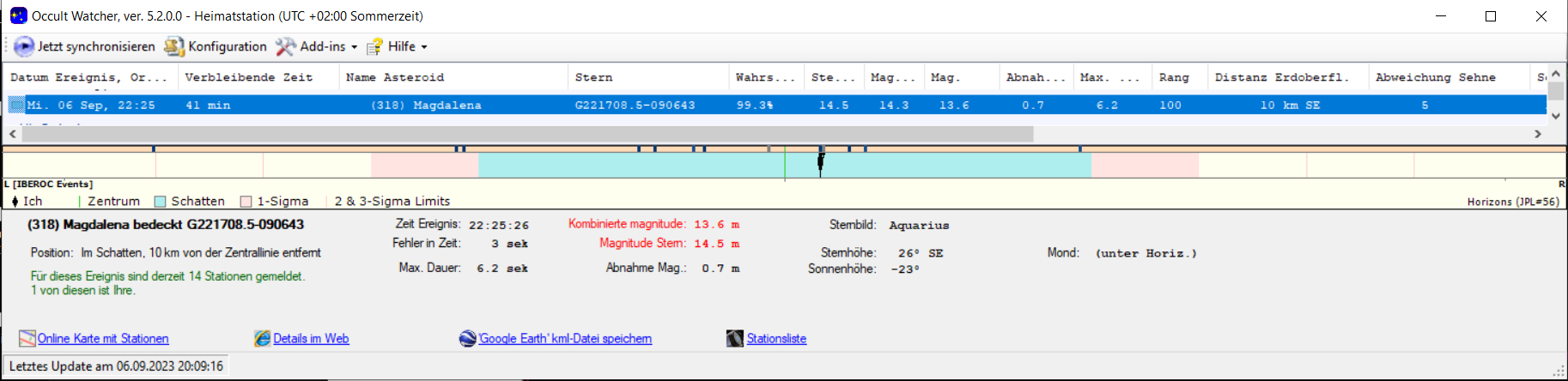The image size is (1568, 381).
Task: Click the cyan Schatten legend swatch
Action: tap(160, 201)
